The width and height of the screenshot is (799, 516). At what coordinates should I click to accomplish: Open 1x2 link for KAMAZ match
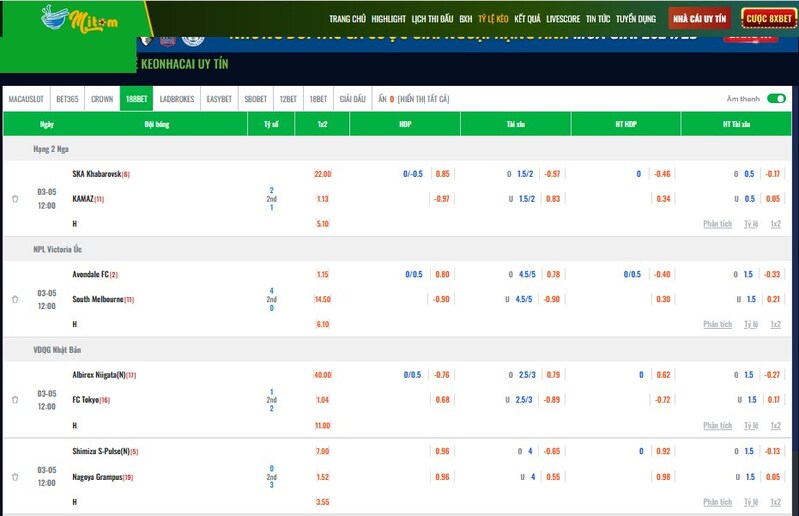pyautogui.click(x=775, y=224)
